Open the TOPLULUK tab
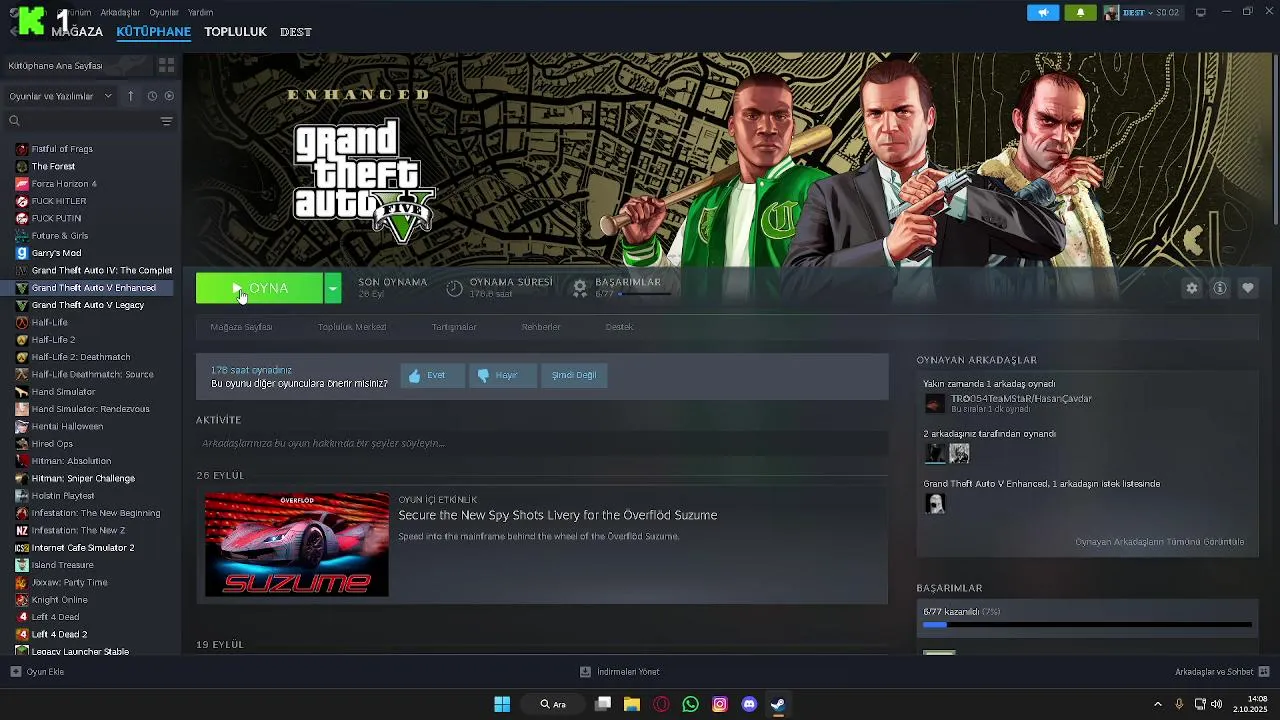This screenshot has height=720, width=1280. 235,32
